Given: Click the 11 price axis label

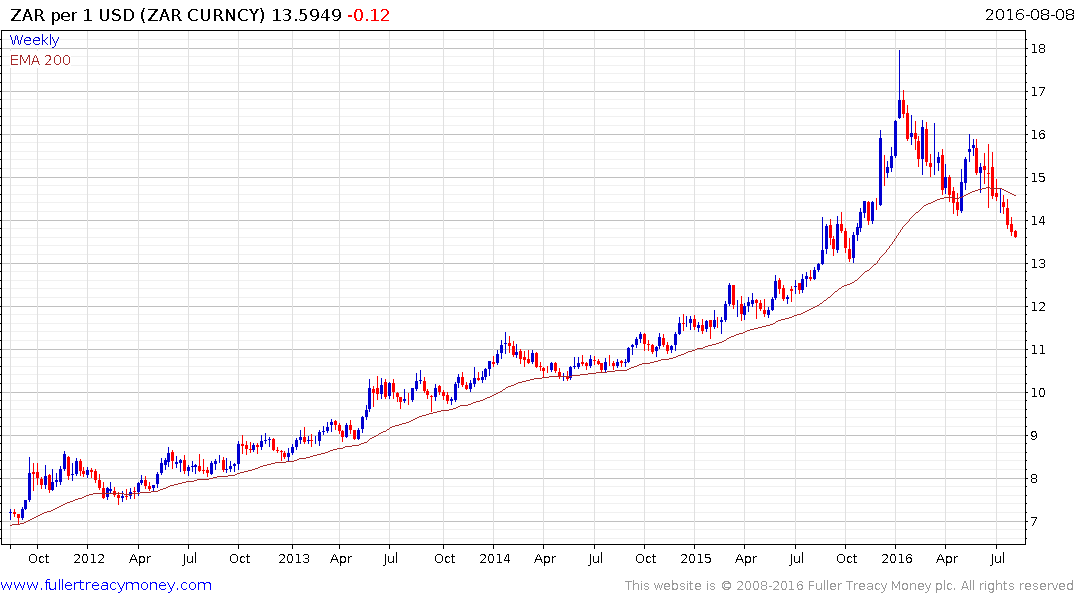Looking at the screenshot, I should [x=1037, y=350].
